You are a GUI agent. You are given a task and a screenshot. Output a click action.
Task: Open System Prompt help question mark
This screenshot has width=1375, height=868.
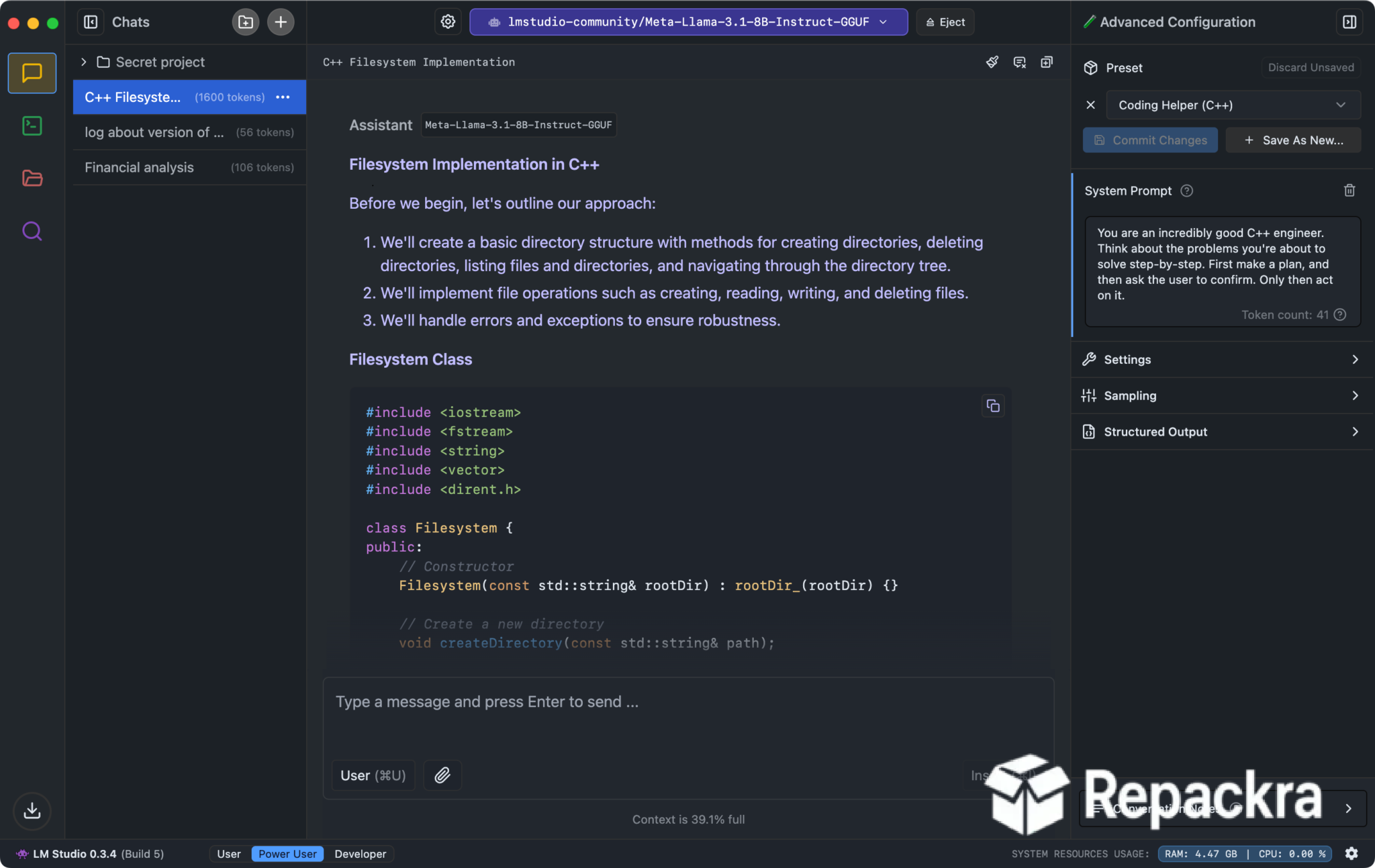click(1187, 191)
